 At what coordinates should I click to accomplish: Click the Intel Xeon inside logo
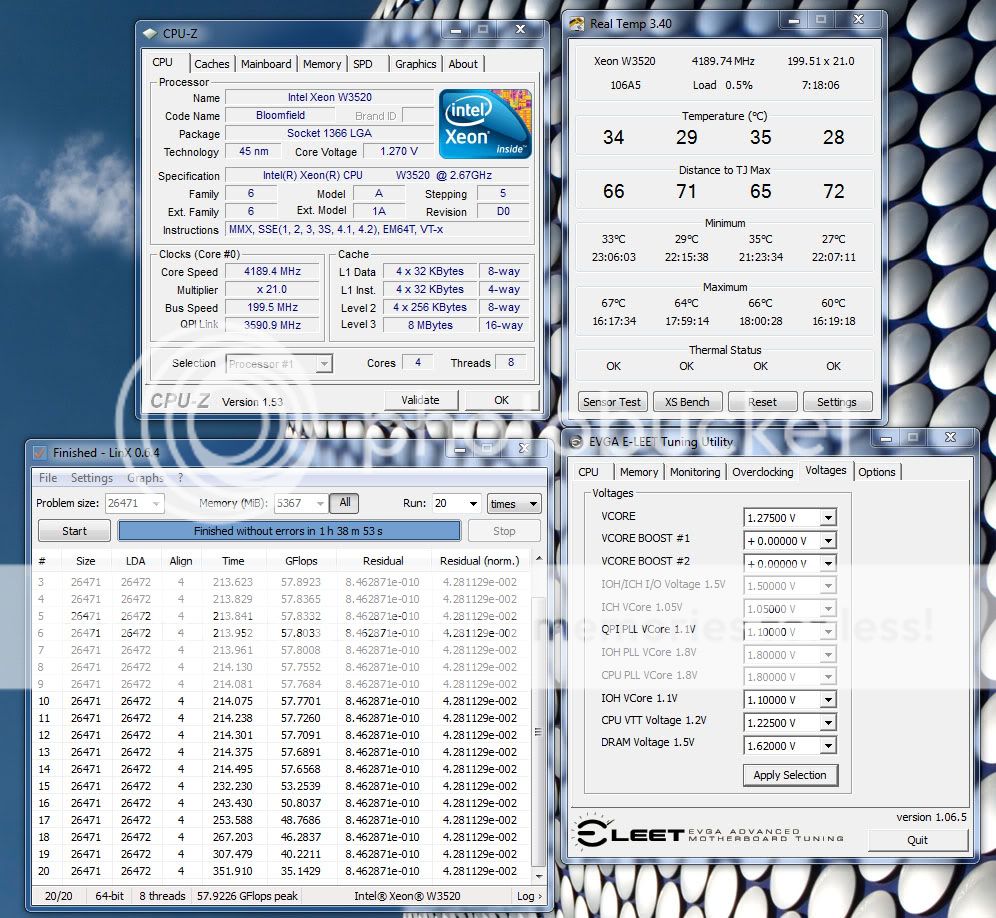[485, 123]
